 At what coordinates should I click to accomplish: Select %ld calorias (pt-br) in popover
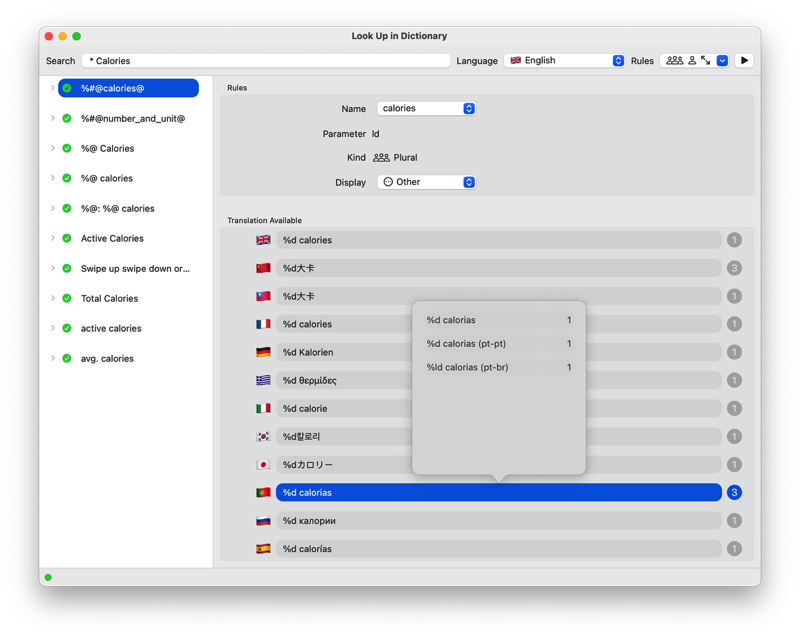coord(498,368)
